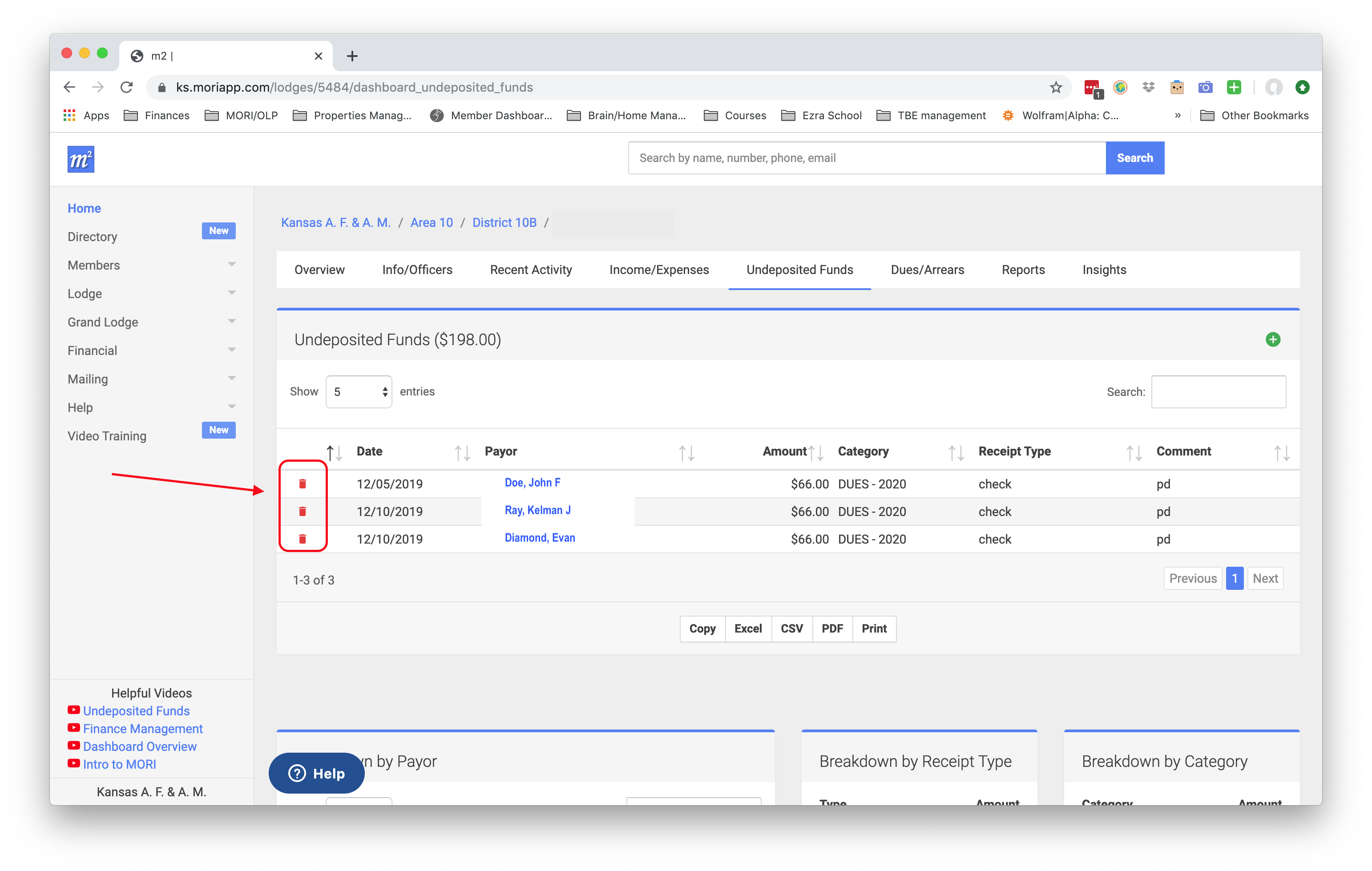1372x871 pixels.
Task: Click the blue Search button
Action: coord(1134,158)
